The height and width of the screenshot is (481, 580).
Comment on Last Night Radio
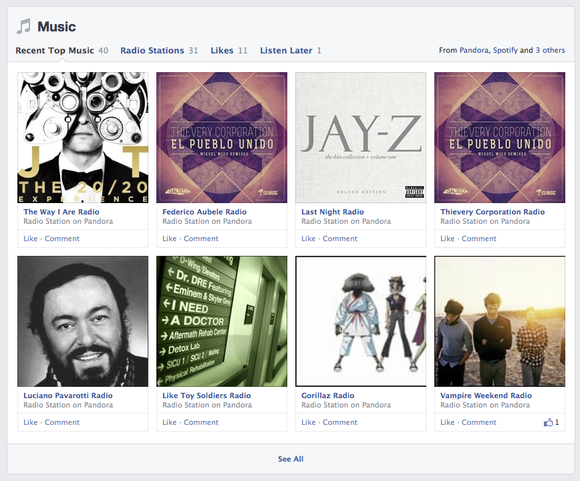point(340,239)
